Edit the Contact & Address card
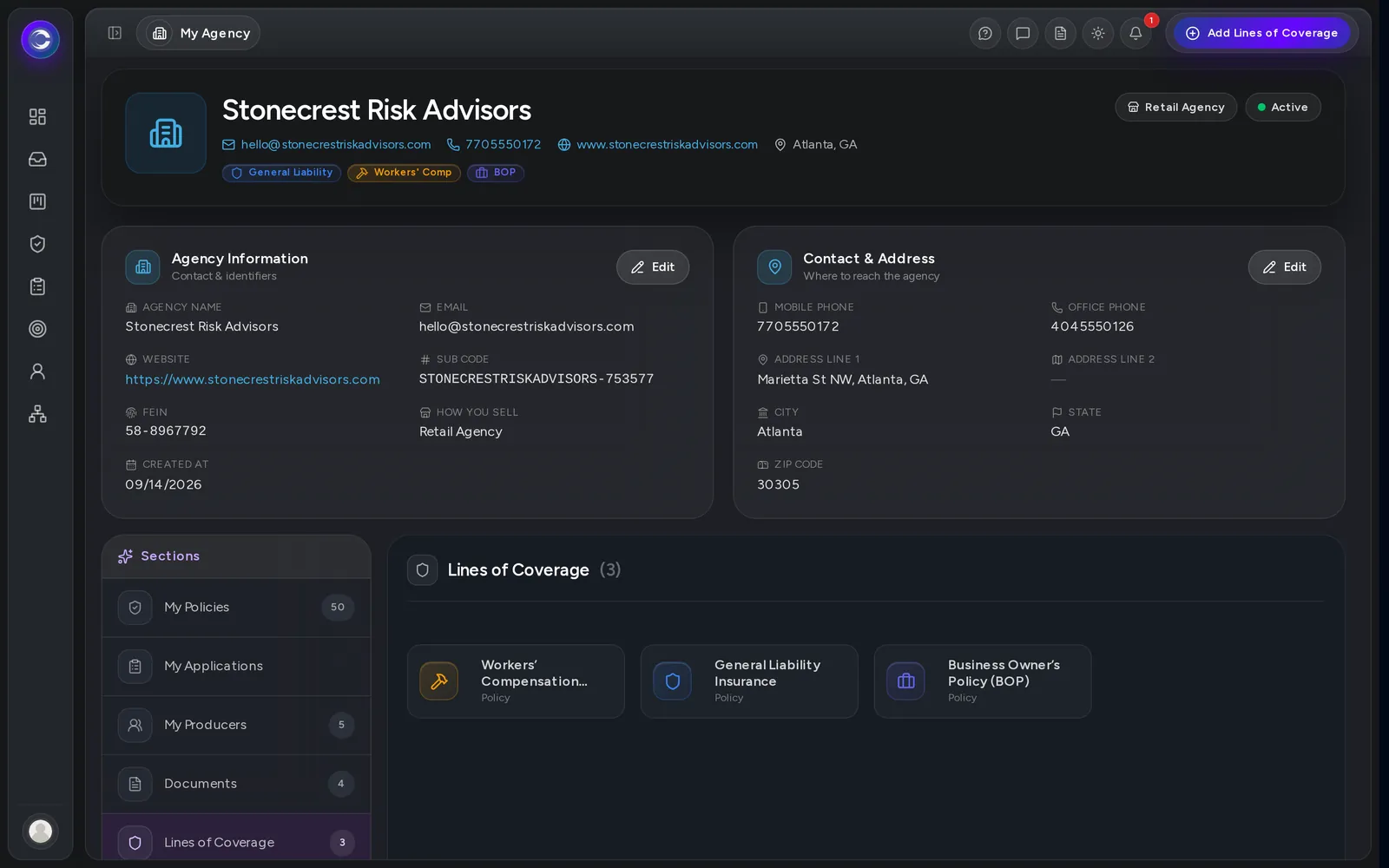 coord(1285,267)
